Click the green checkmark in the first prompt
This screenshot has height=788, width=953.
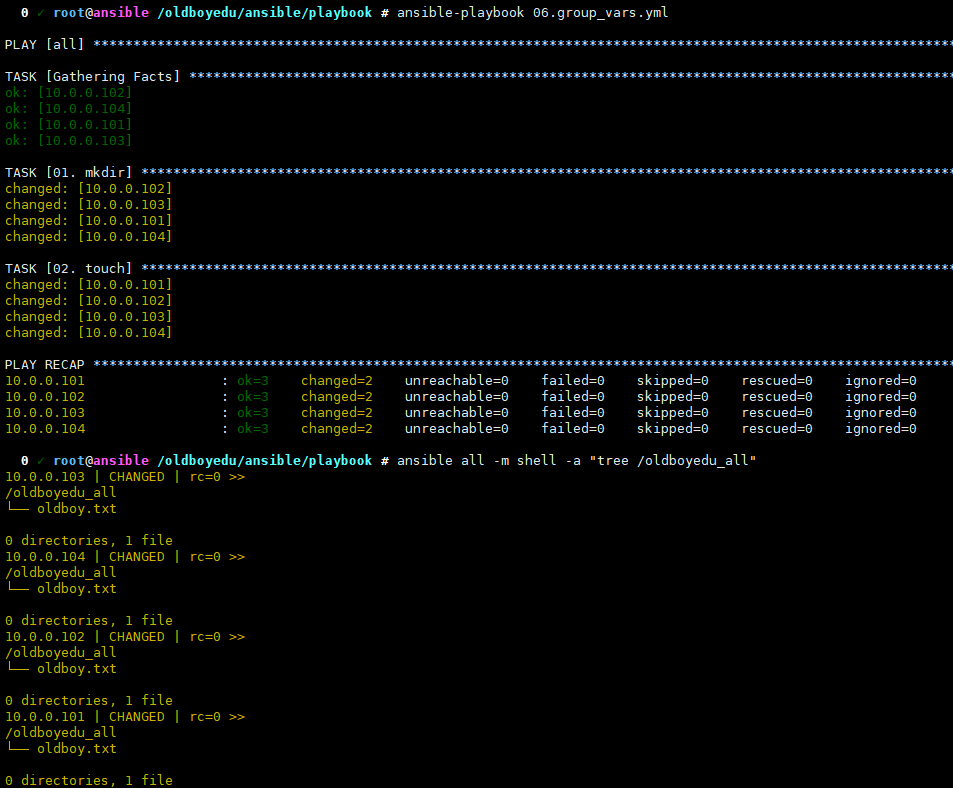coord(39,12)
